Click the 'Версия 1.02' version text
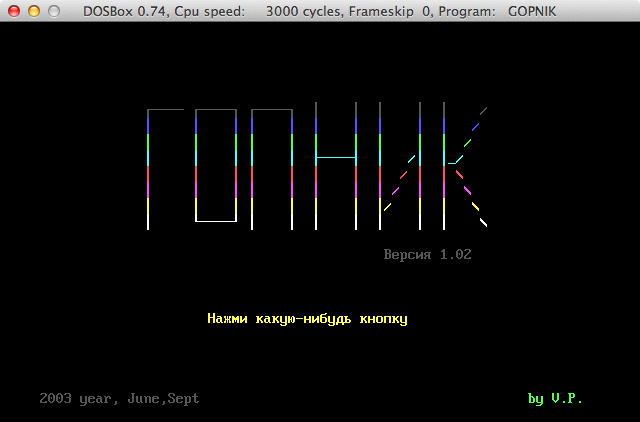Image resolution: width=640 pixels, height=422 pixels. pyautogui.click(x=427, y=255)
